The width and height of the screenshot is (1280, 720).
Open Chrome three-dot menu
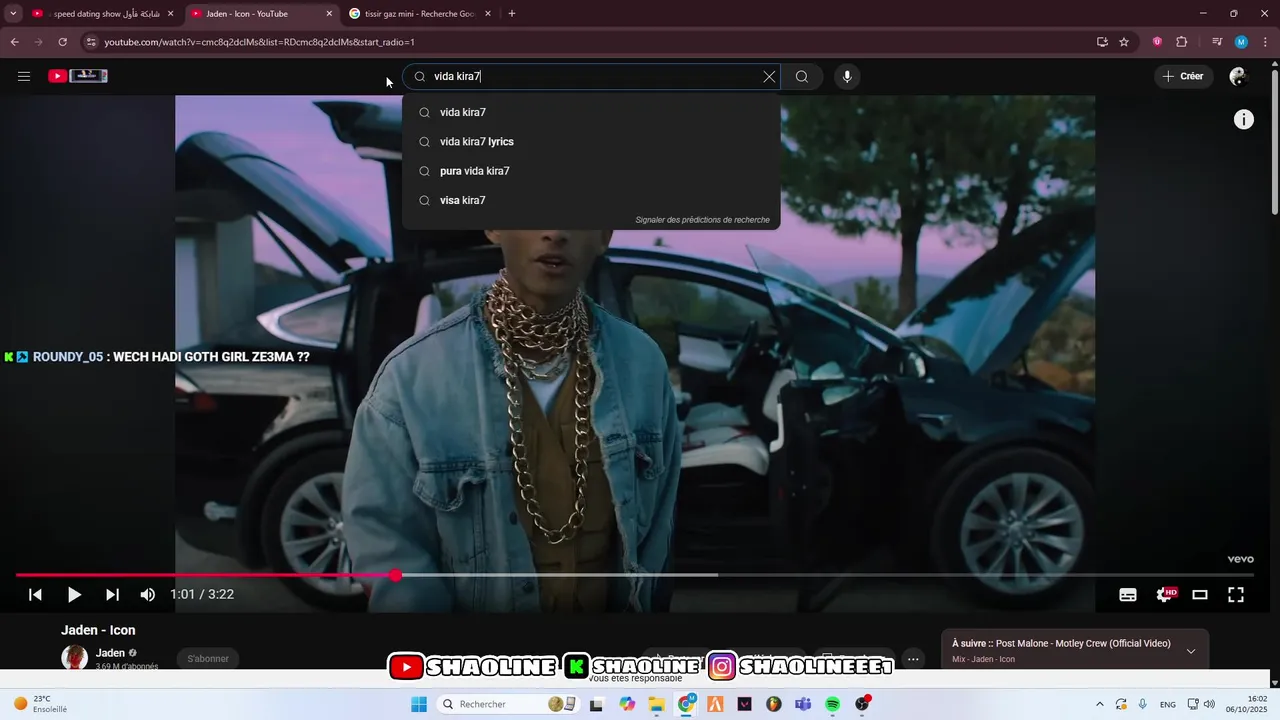coord(1266,42)
